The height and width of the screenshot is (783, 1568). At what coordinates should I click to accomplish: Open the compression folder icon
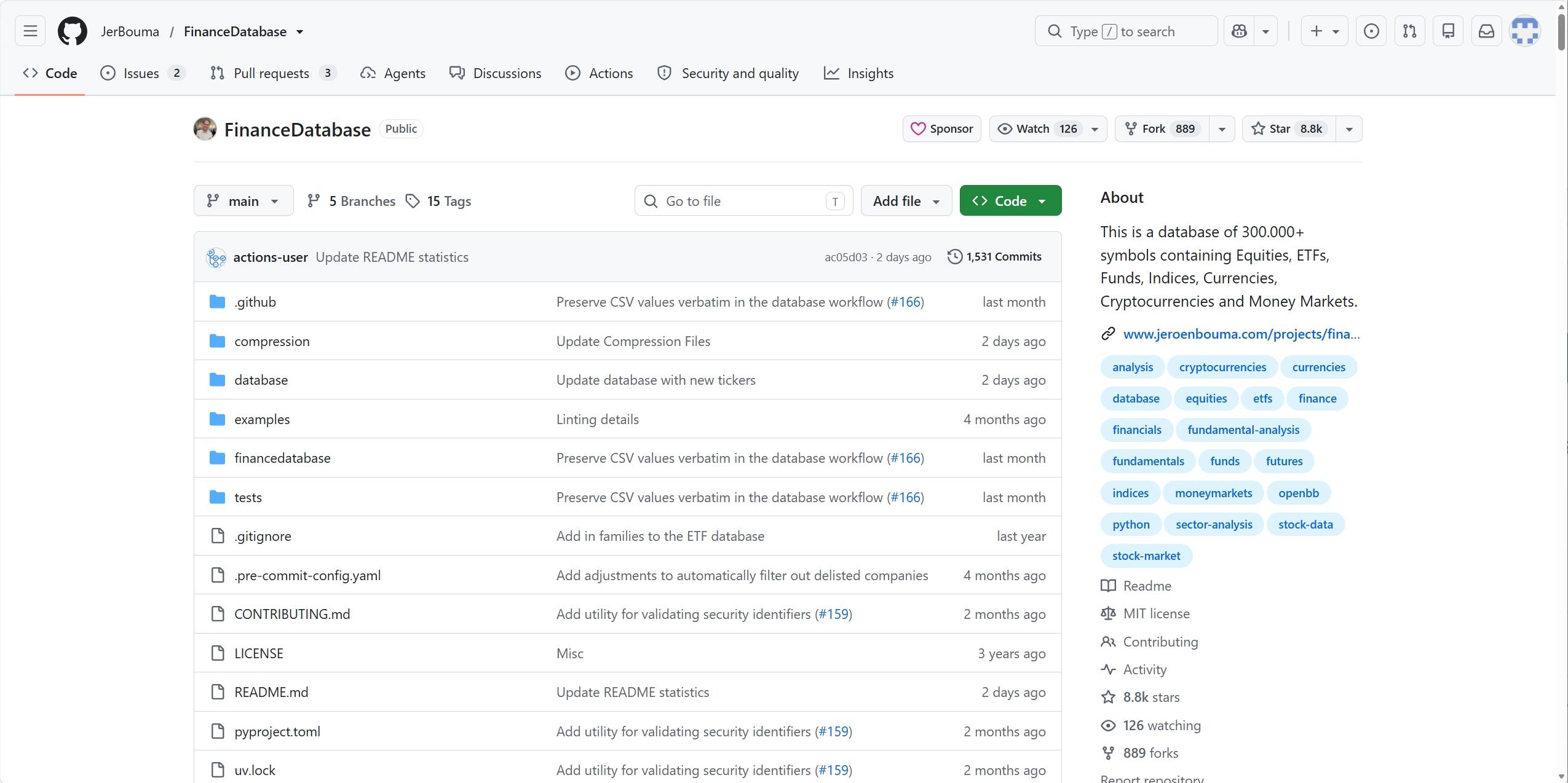pyautogui.click(x=217, y=341)
